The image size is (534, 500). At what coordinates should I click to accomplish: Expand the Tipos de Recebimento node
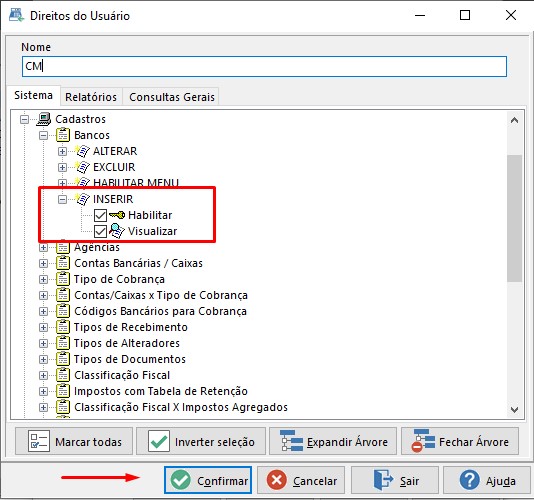click(x=43, y=327)
